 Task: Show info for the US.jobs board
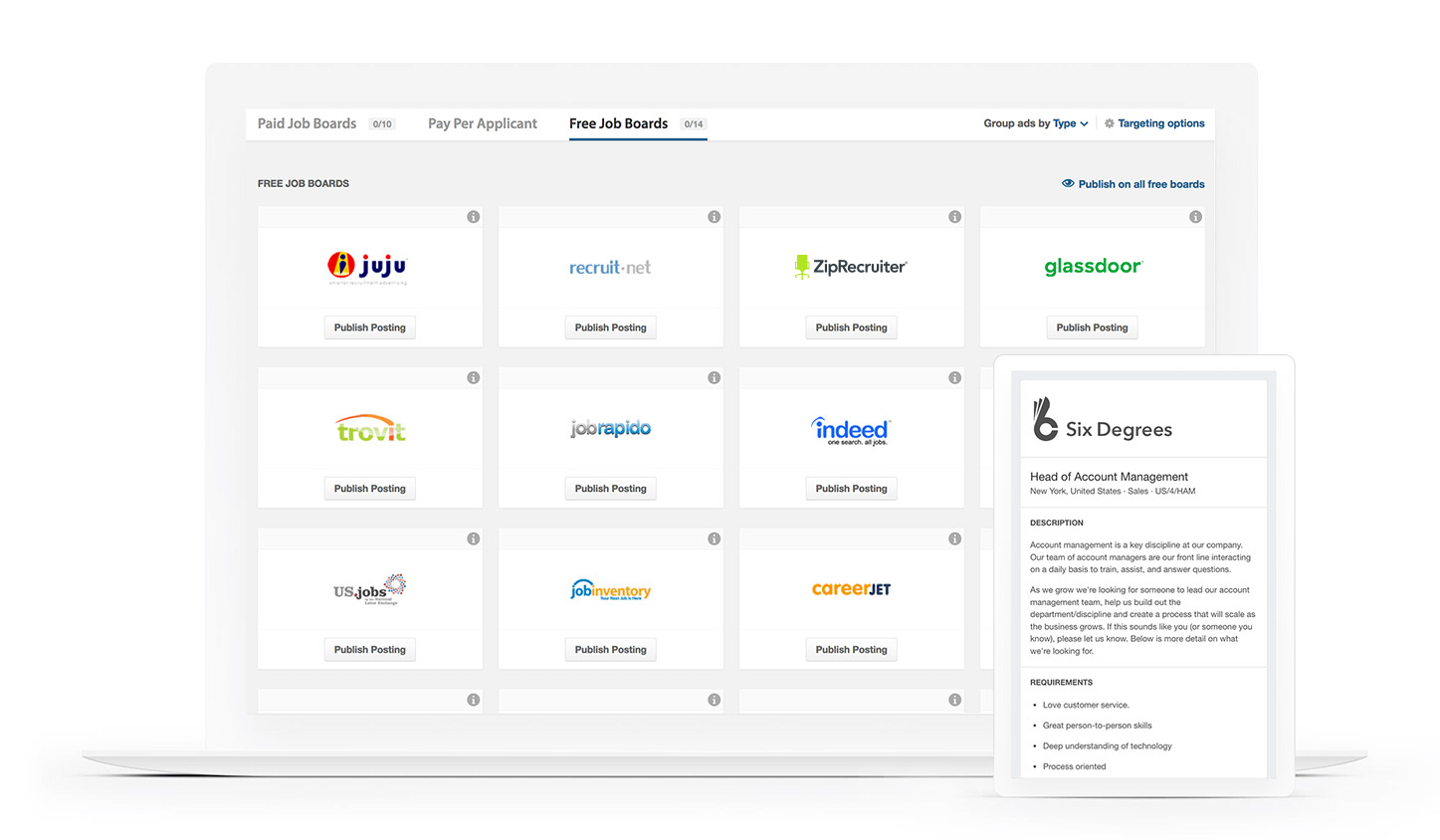pos(474,539)
